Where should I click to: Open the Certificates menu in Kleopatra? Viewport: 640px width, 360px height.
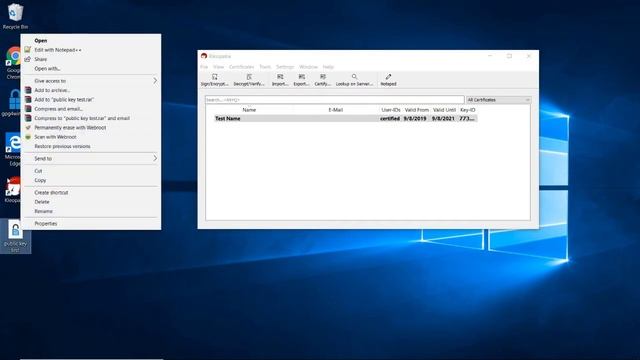[x=241, y=67]
